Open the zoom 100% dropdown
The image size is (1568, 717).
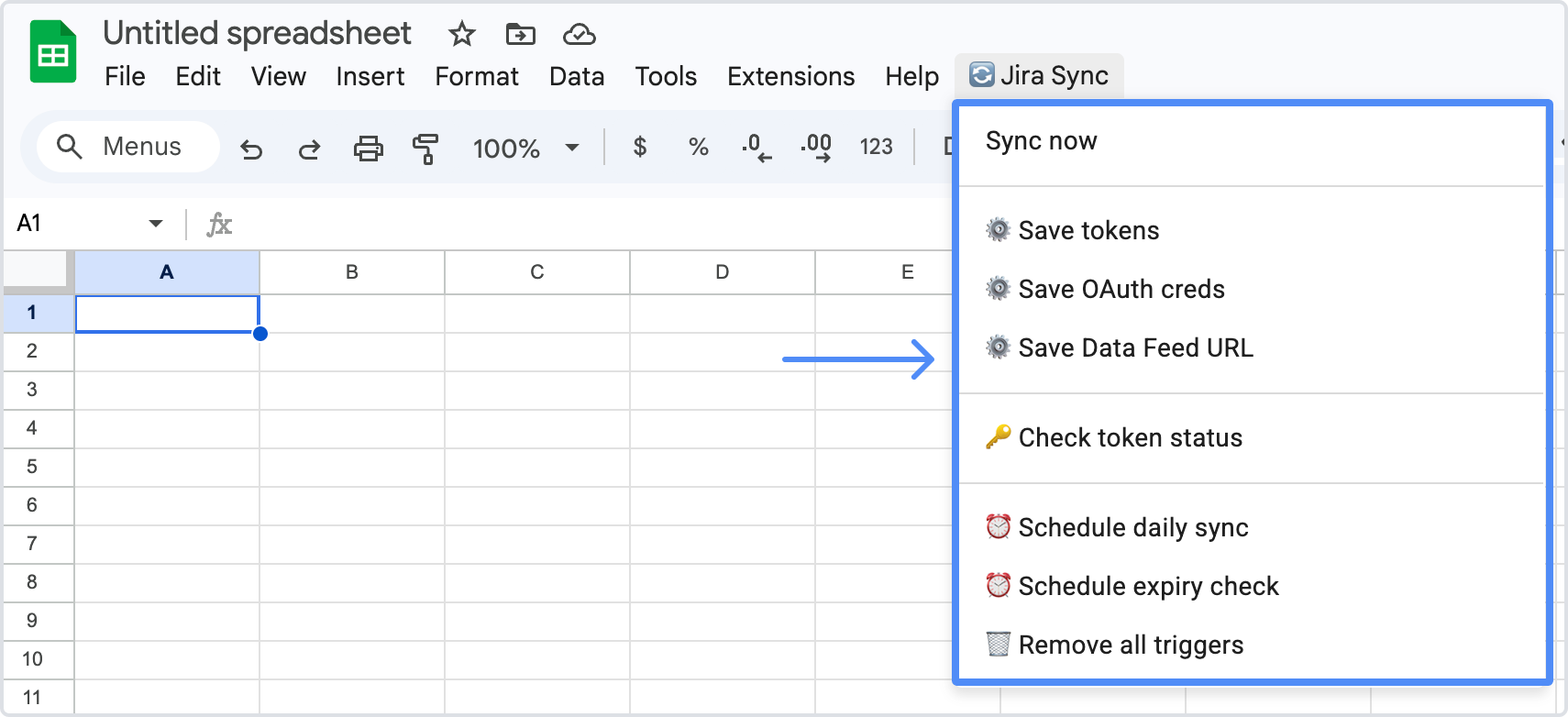pos(526,148)
